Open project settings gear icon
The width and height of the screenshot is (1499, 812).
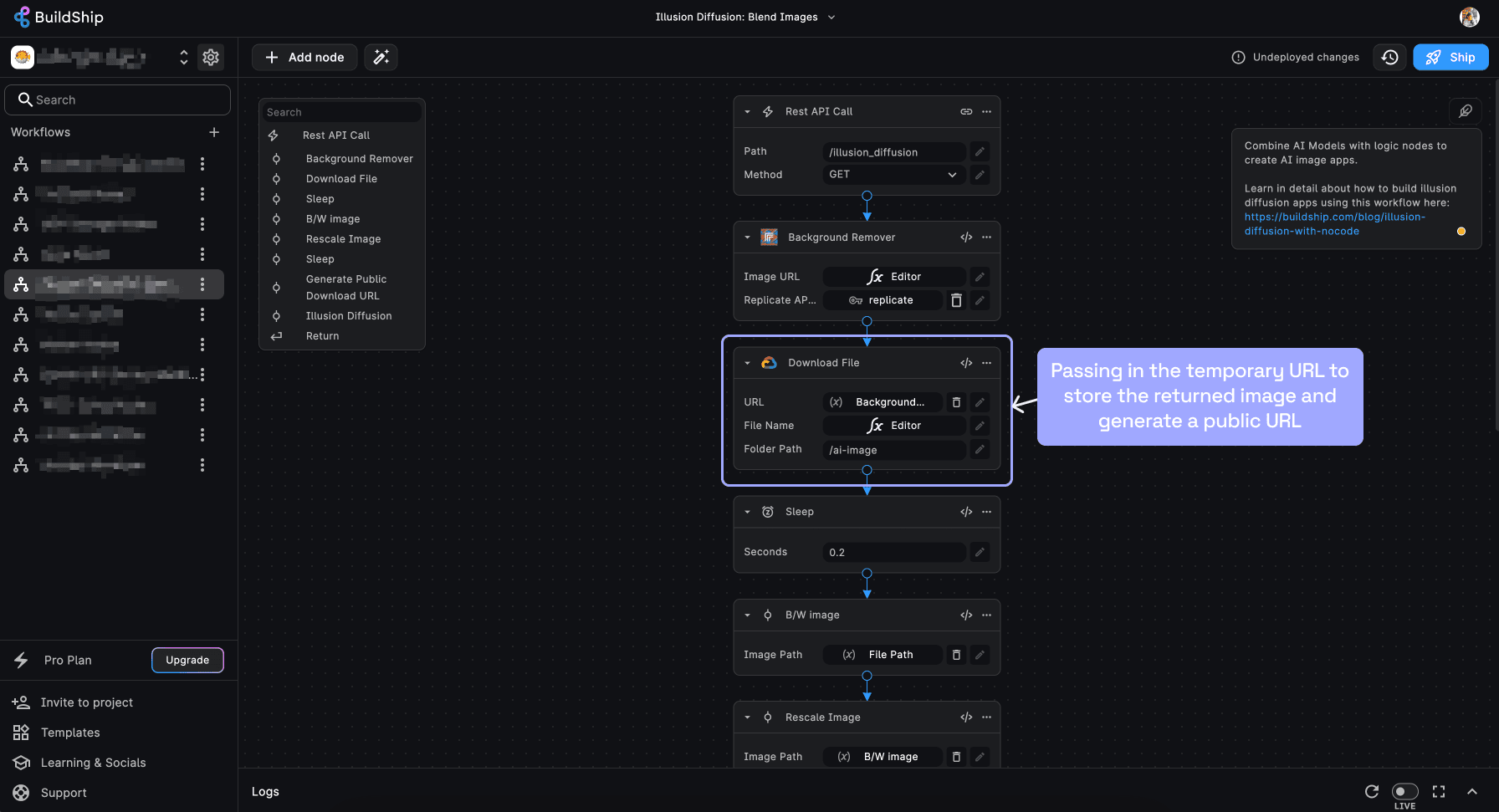pyautogui.click(x=211, y=57)
